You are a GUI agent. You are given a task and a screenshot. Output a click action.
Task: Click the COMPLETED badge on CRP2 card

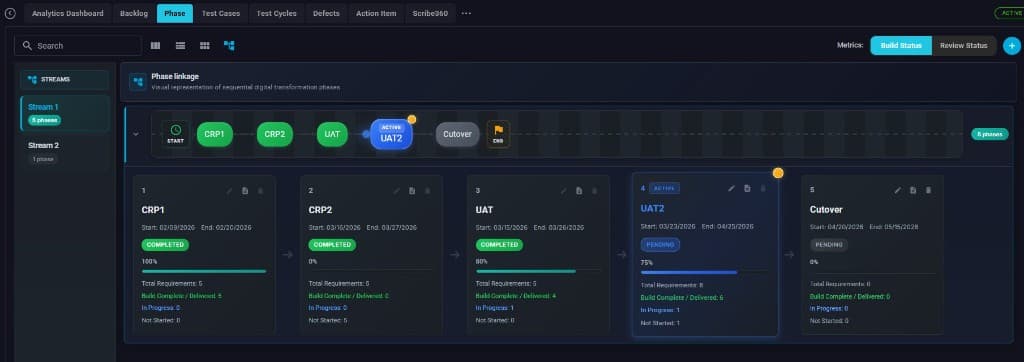[x=332, y=244]
